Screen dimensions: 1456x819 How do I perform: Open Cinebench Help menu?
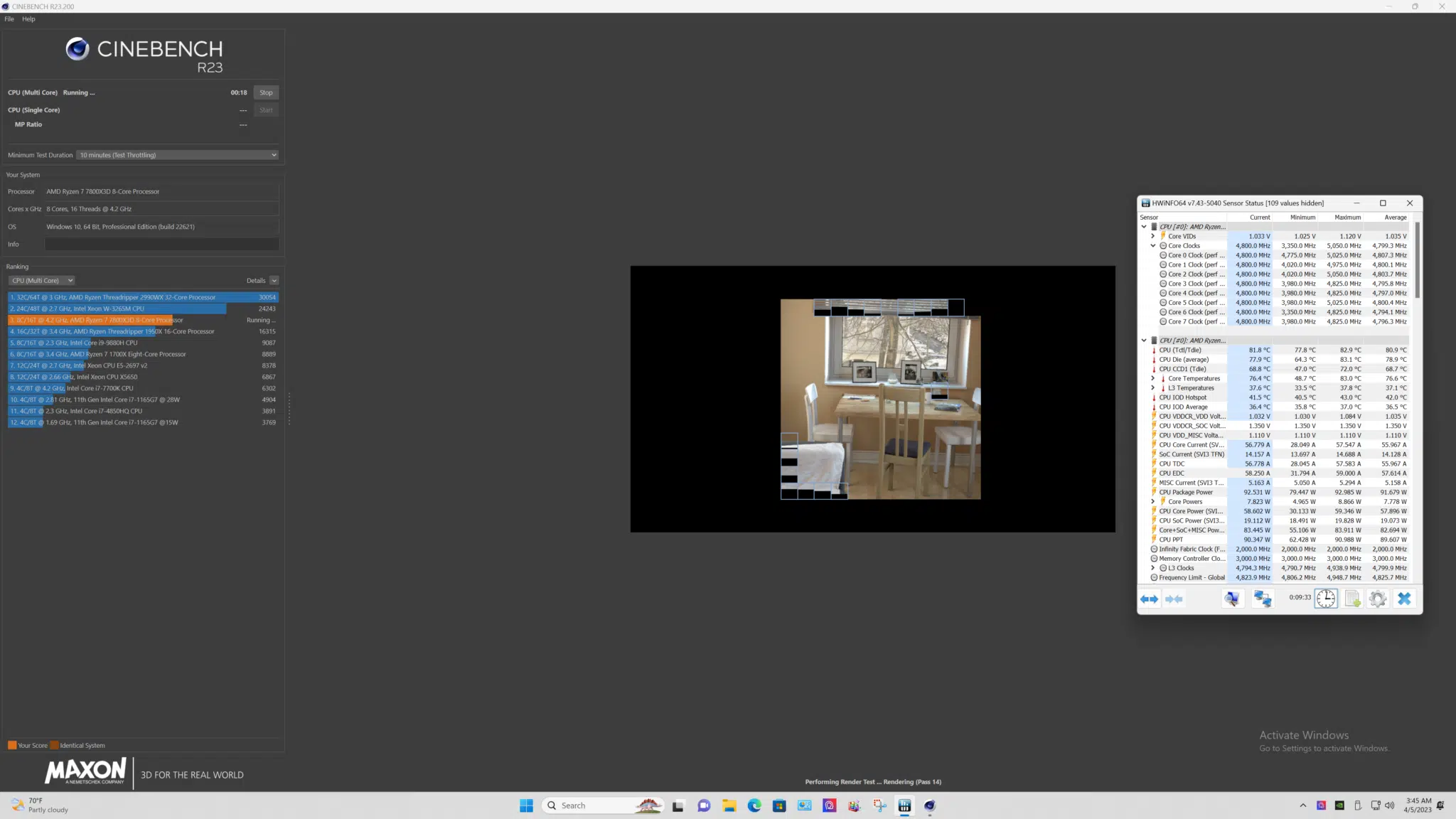[28, 19]
